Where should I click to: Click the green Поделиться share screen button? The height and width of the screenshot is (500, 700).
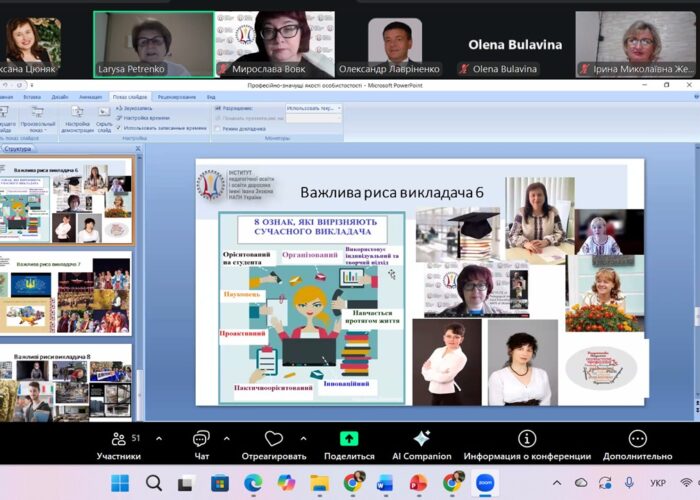(x=349, y=439)
